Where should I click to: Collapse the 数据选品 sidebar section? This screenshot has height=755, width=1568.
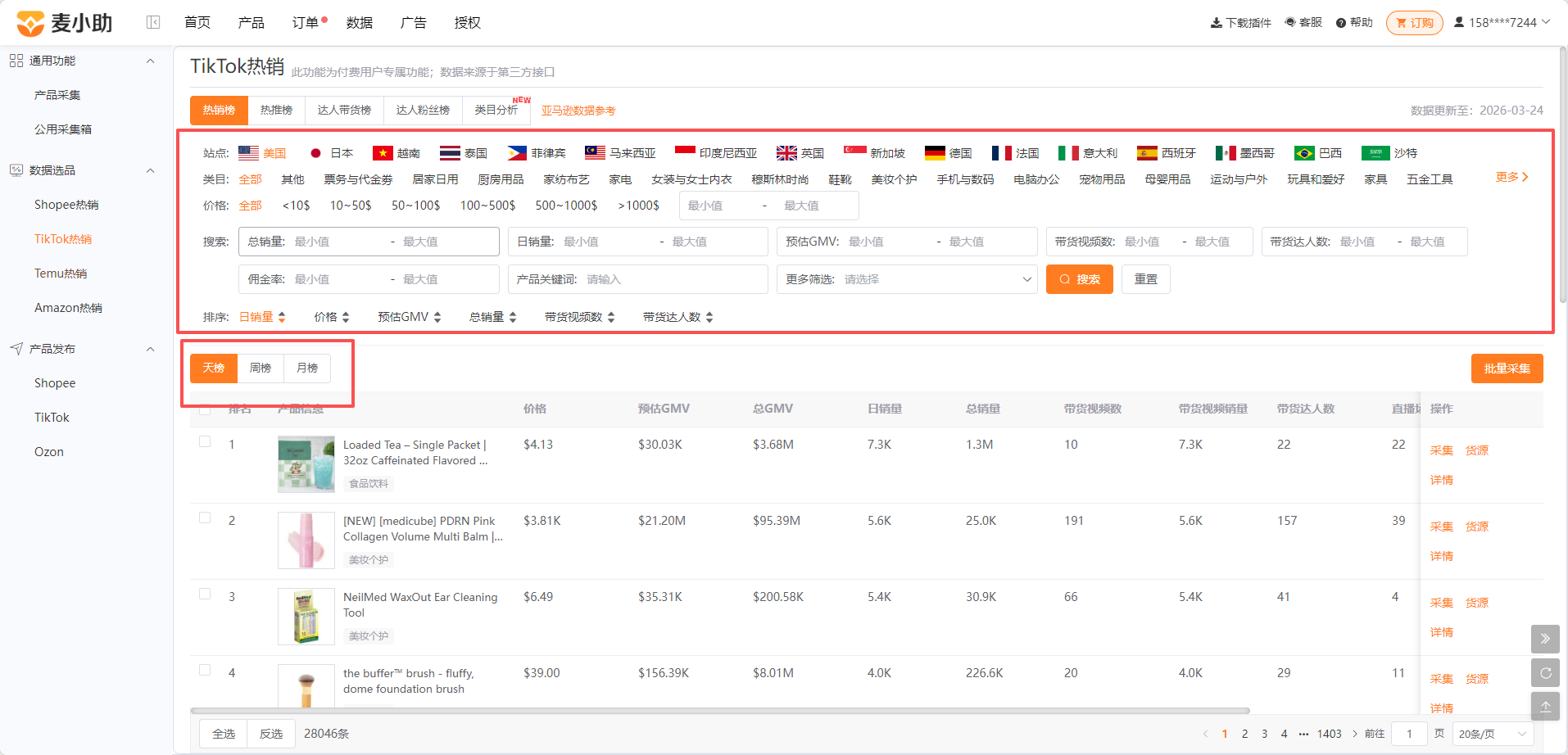click(150, 170)
